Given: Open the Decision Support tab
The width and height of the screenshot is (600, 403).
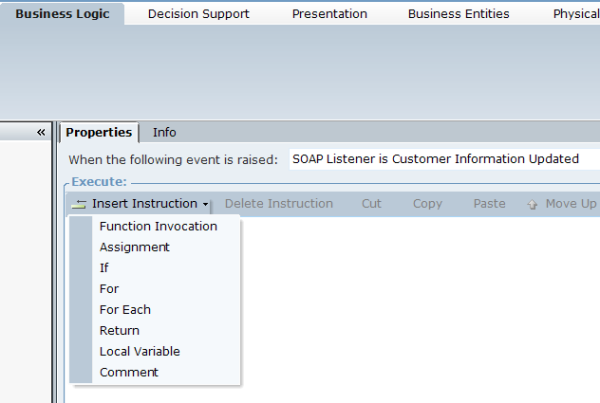Looking at the screenshot, I should point(198,14).
